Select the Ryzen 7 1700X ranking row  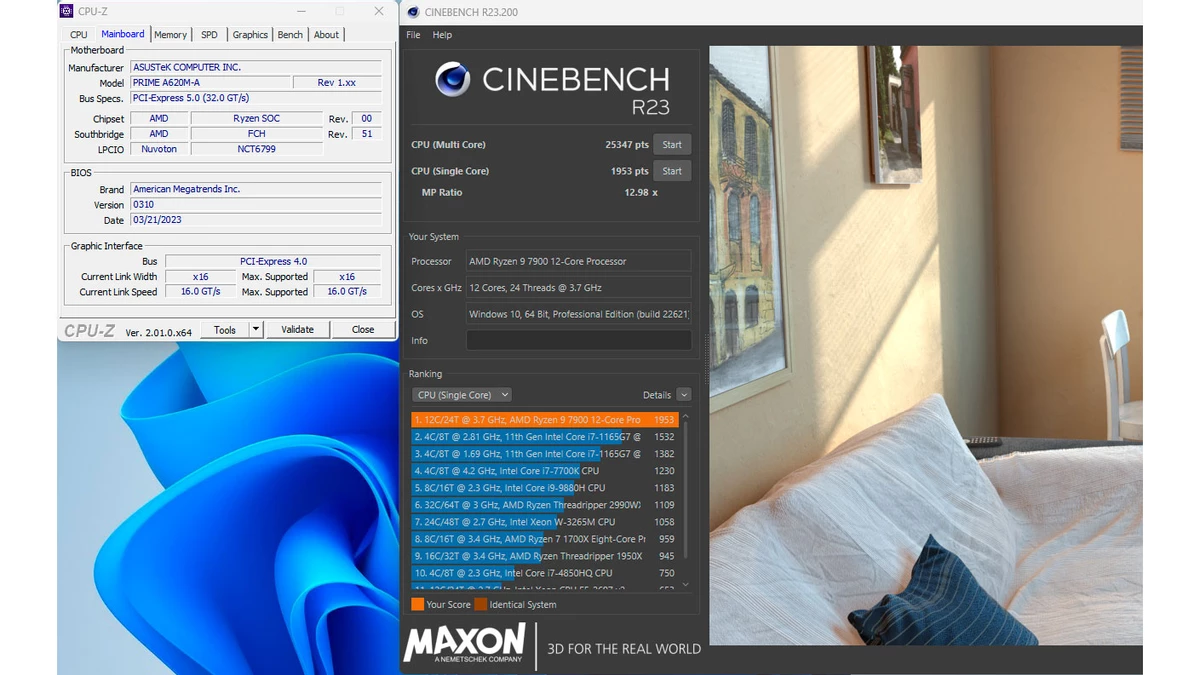pyautogui.click(x=545, y=539)
